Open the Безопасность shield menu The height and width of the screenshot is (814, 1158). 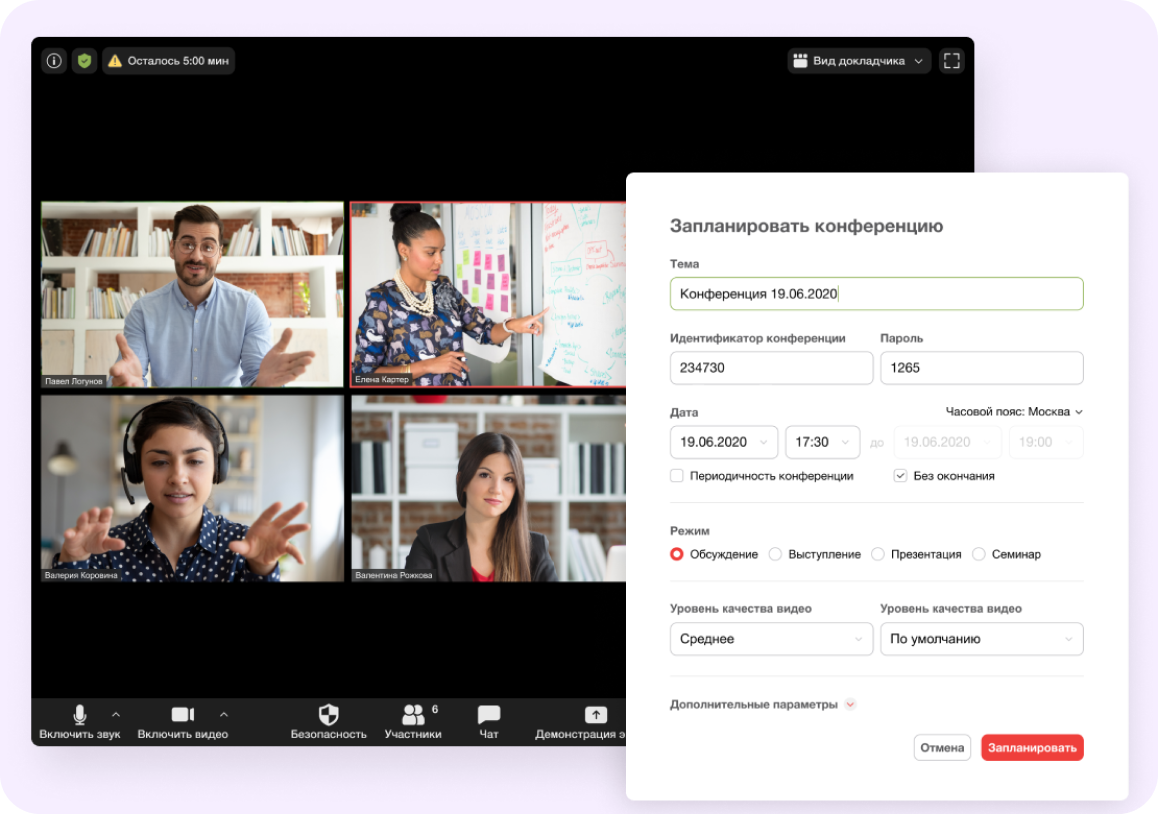(329, 722)
